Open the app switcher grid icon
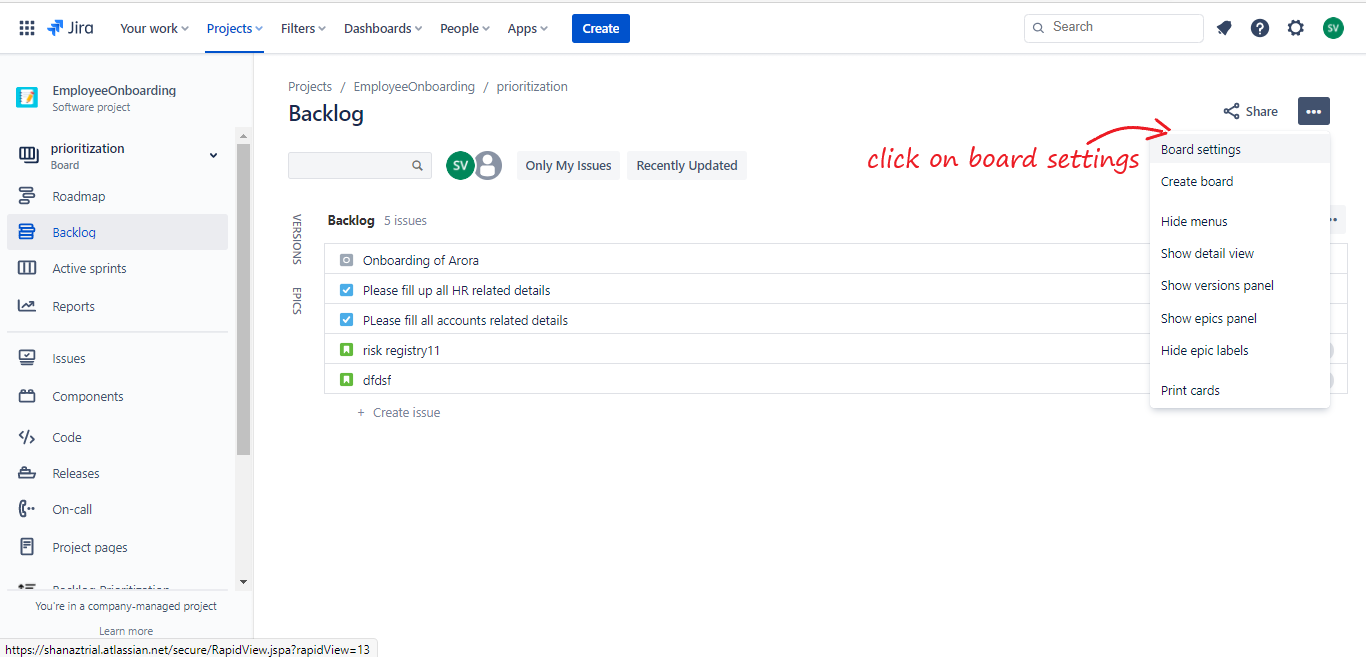The image size is (1366, 657). [x=27, y=28]
